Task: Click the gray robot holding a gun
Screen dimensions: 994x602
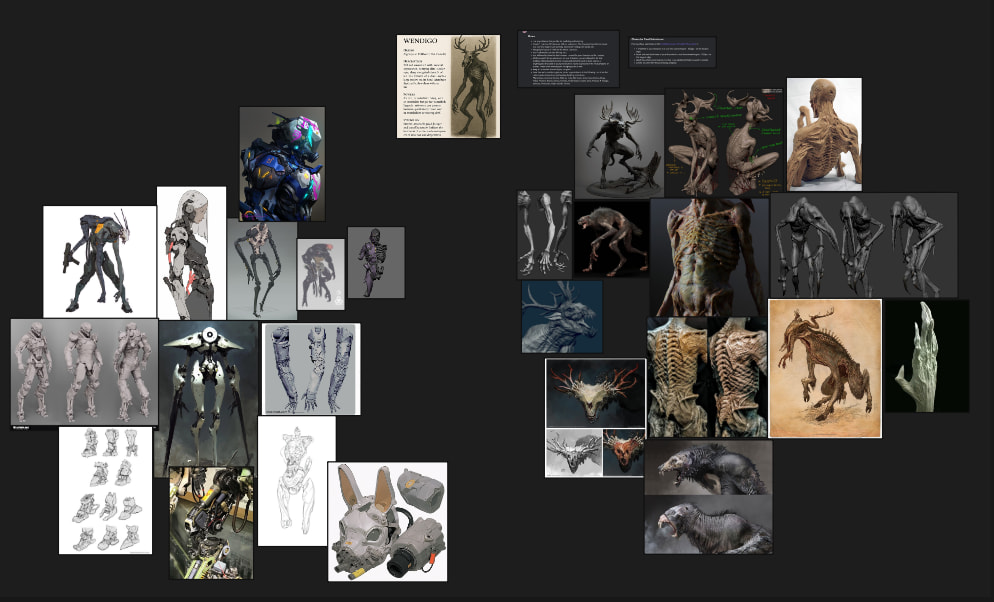Action: pos(99,261)
